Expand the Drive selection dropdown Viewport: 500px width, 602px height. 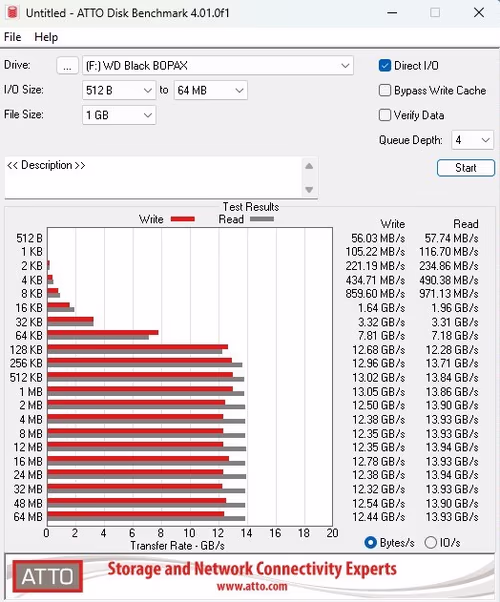click(x=217, y=66)
